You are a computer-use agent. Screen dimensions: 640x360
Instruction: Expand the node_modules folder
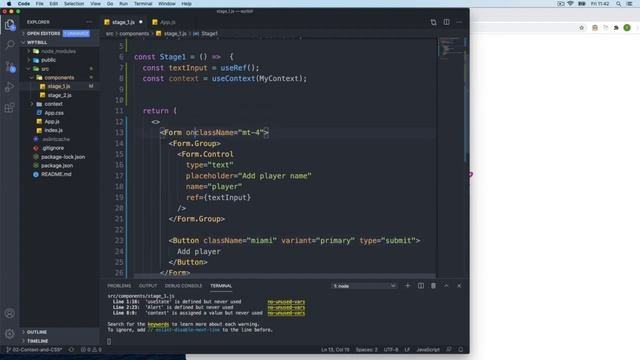pos(59,51)
